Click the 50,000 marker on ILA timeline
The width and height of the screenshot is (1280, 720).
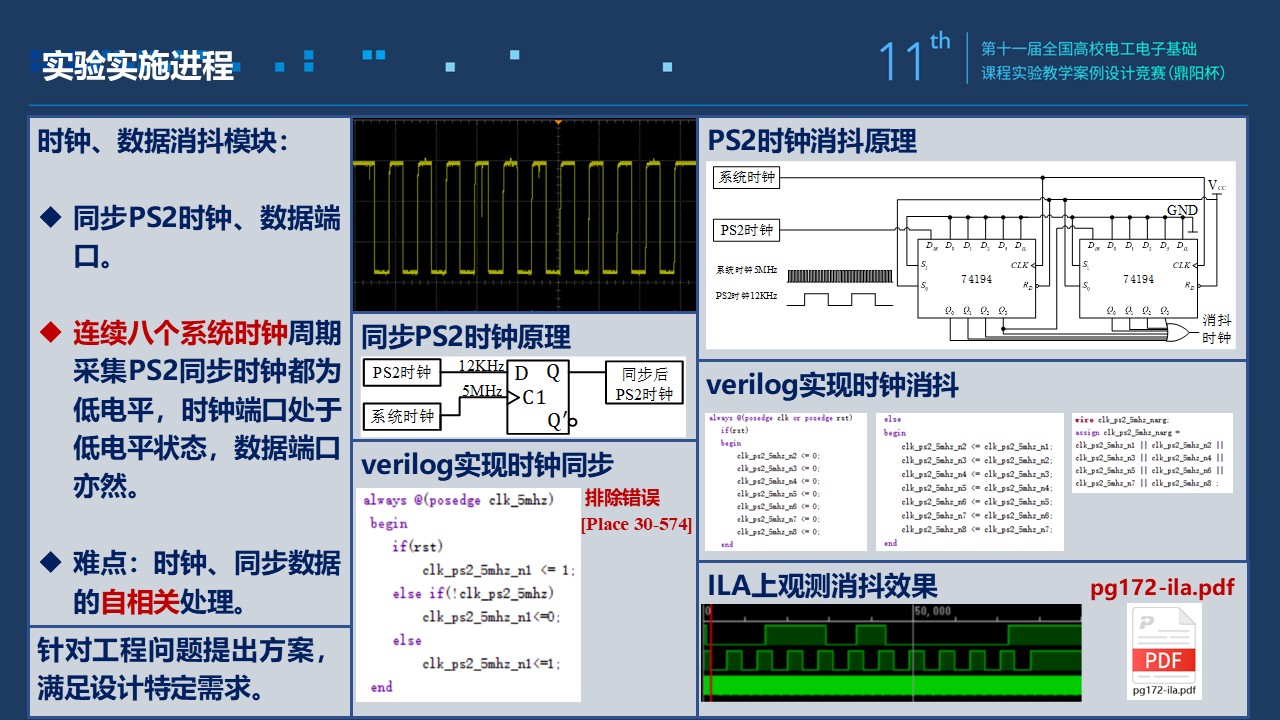pos(932,610)
